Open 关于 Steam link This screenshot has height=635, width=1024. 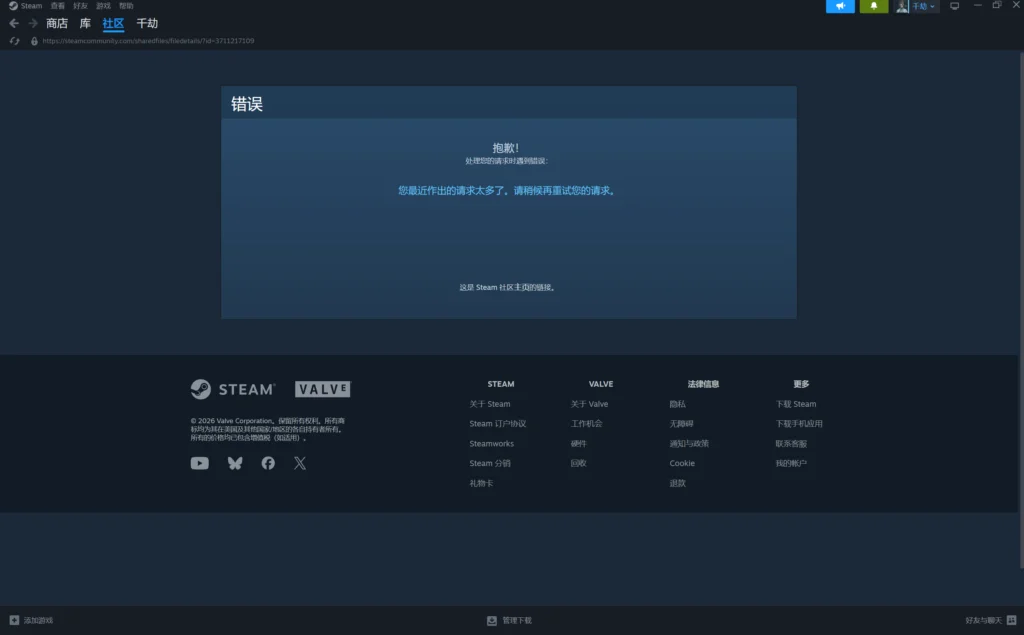[490, 404]
